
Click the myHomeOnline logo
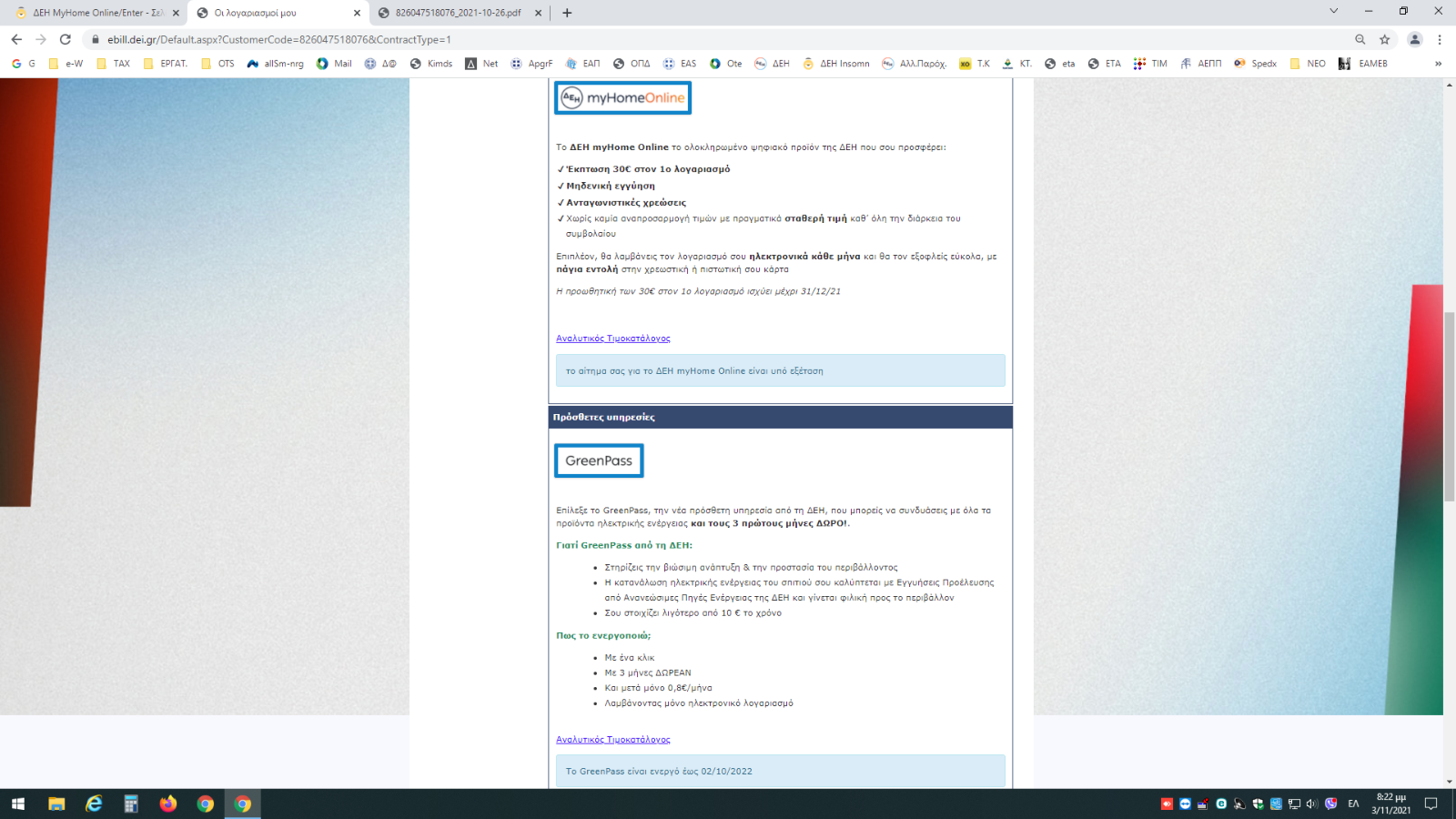[x=622, y=98]
